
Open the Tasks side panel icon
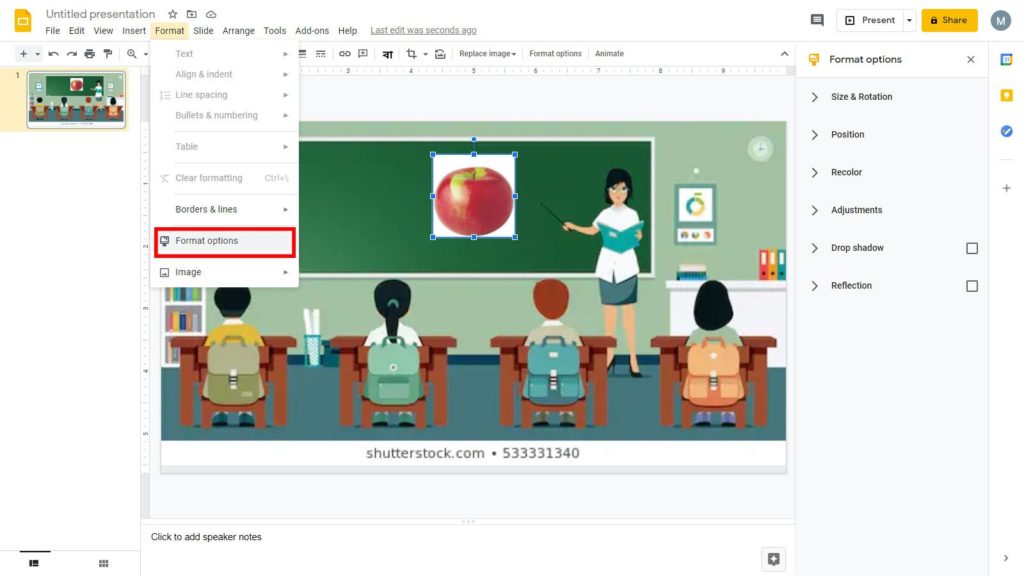click(x=1006, y=131)
